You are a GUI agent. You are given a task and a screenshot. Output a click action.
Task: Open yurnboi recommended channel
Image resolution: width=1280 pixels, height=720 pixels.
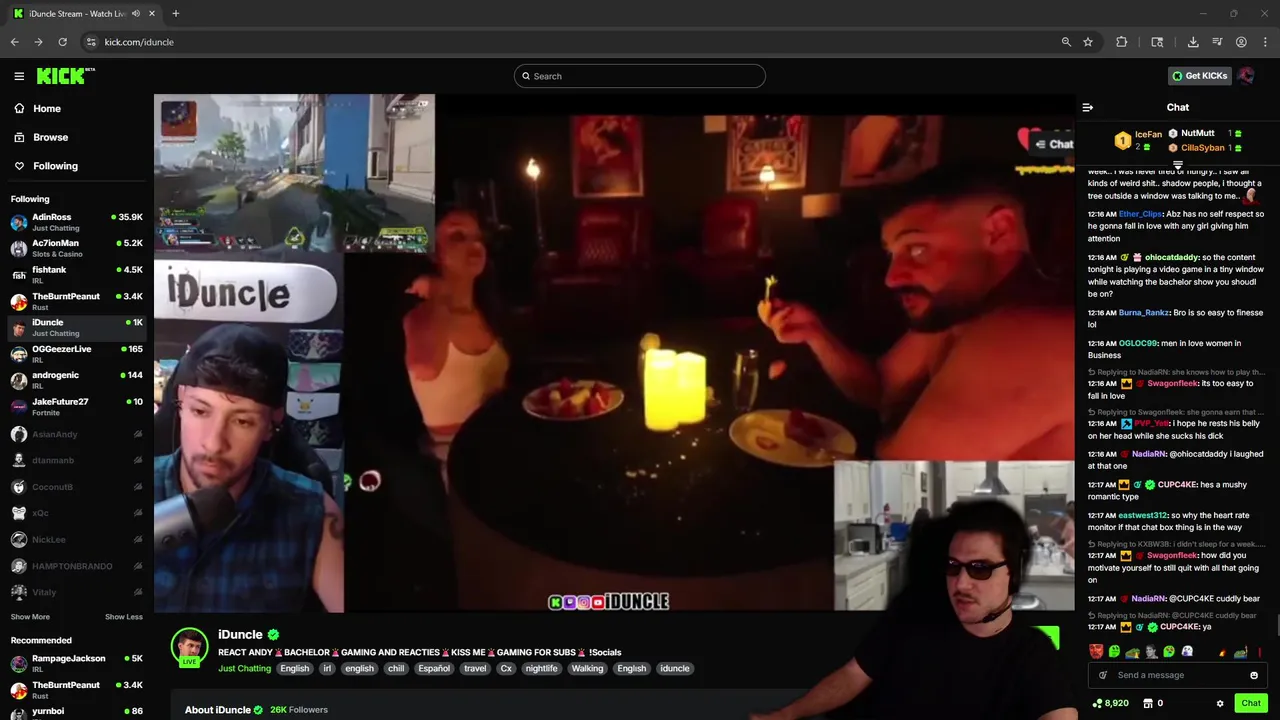(x=76, y=711)
